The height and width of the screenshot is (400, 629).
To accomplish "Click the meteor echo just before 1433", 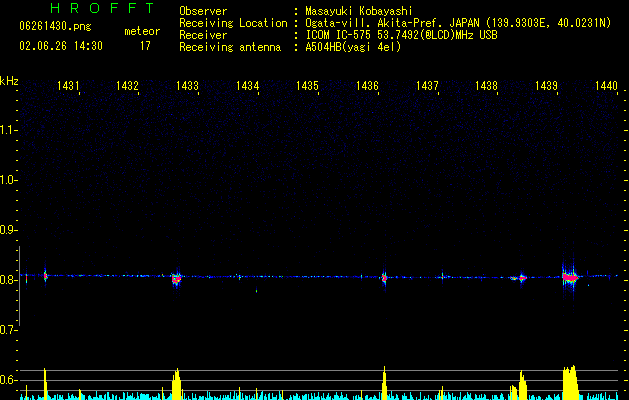I will click(177, 278).
